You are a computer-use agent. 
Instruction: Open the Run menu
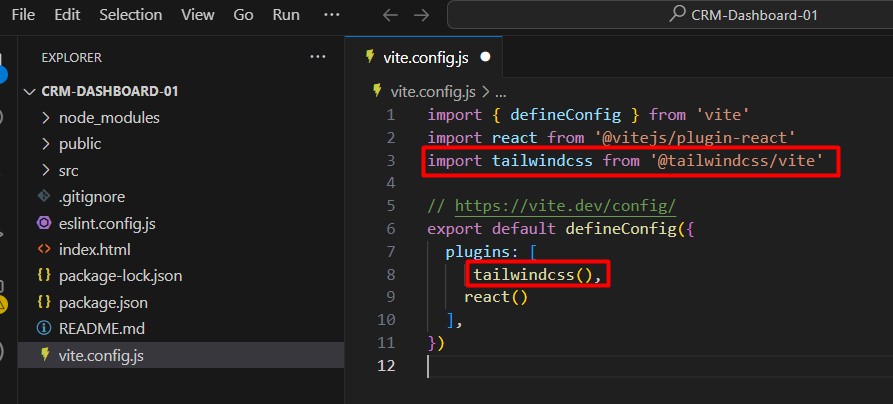[x=286, y=14]
